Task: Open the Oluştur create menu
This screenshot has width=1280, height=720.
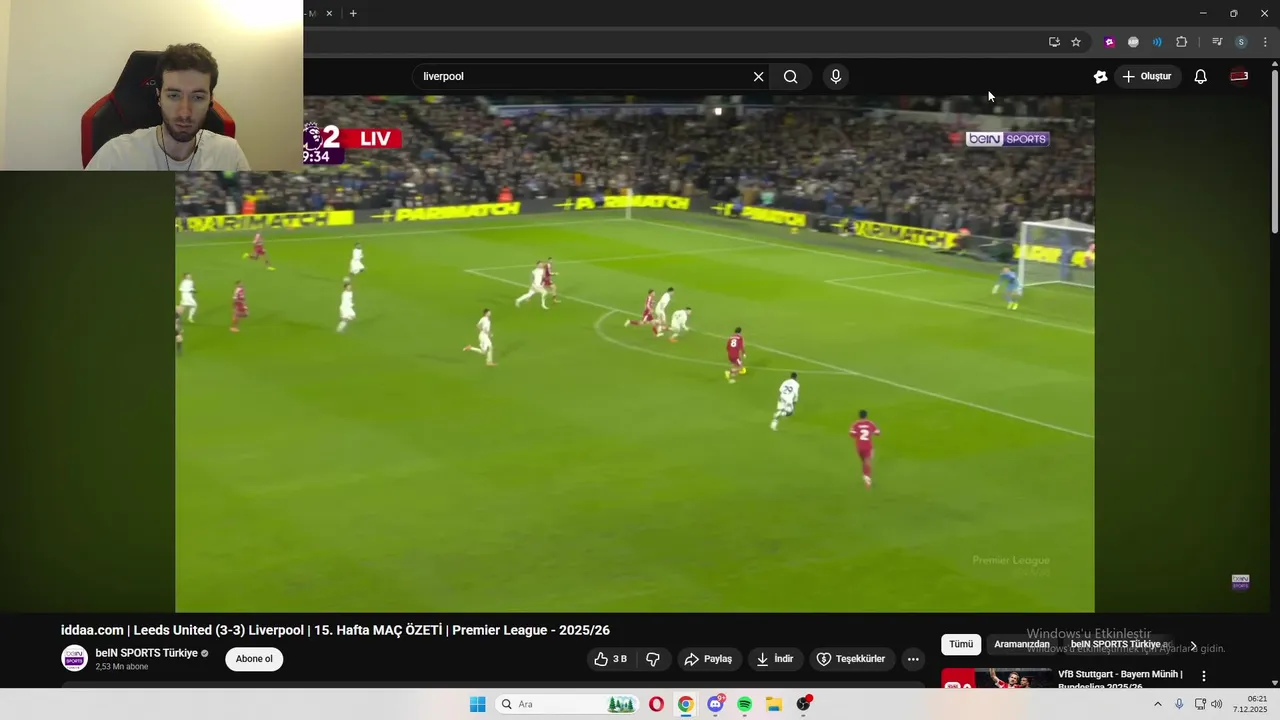Action: coord(1147,77)
